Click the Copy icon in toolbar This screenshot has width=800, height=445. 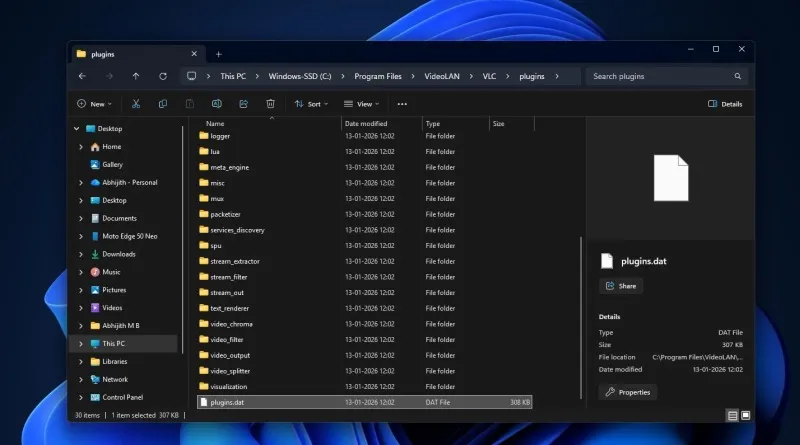click(163, 104)
